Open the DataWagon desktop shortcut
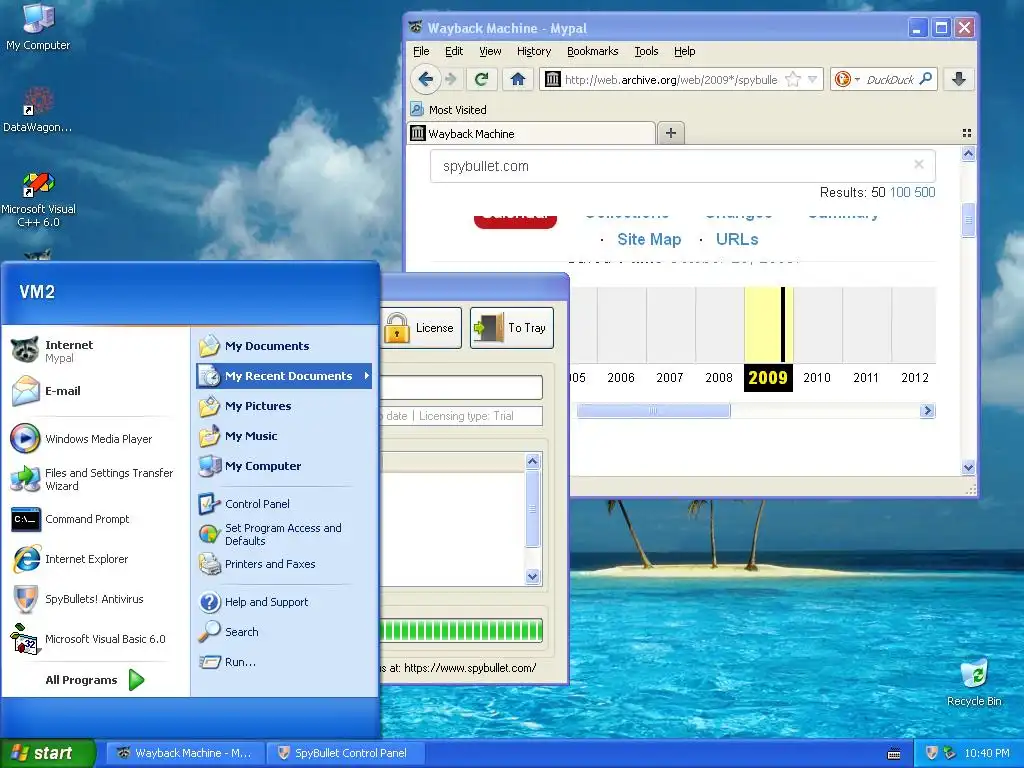The height and width of the screenshot is (768, 1024). click(x=38, y=110)
